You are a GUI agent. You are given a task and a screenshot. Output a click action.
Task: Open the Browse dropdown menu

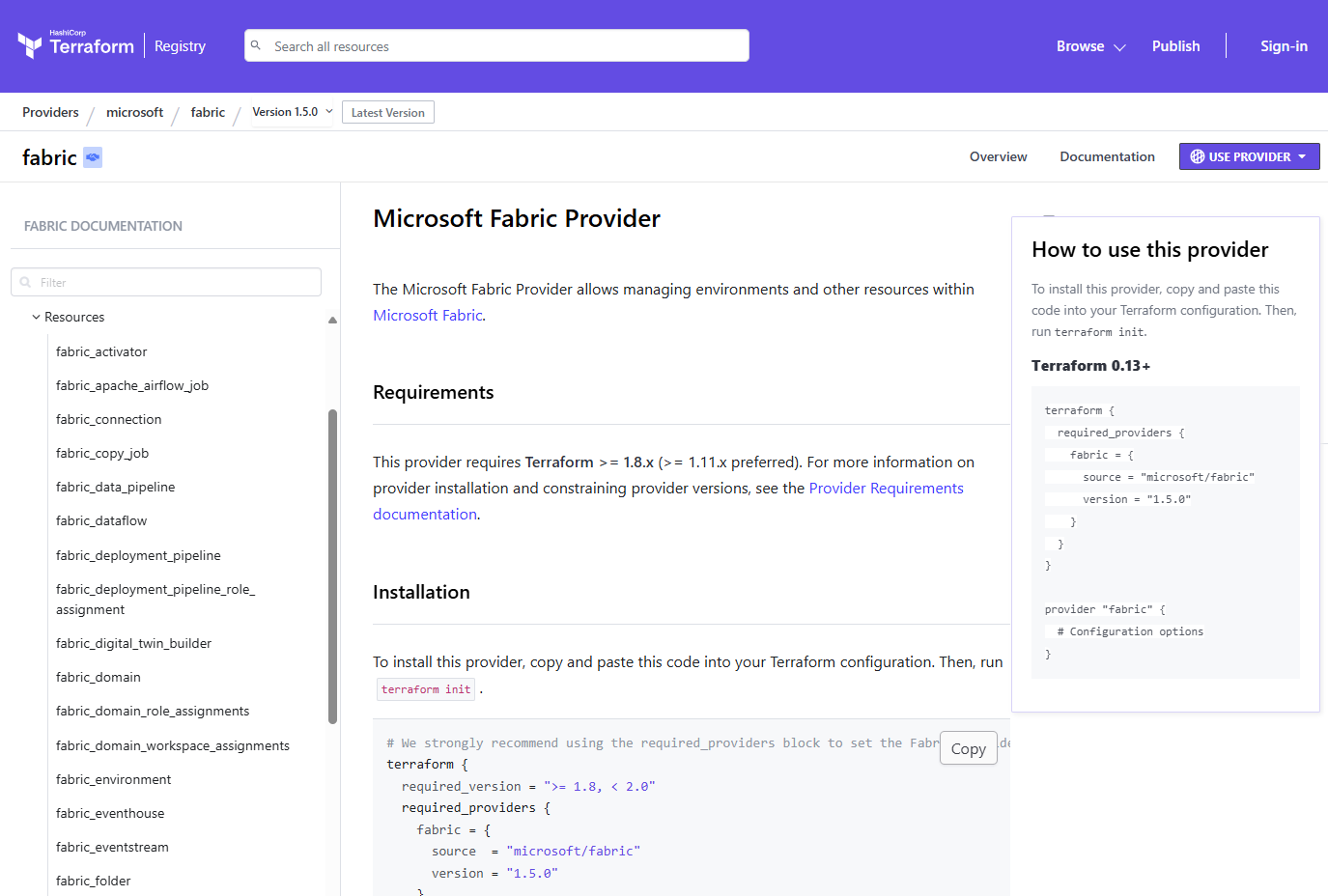click(1090, 46)
